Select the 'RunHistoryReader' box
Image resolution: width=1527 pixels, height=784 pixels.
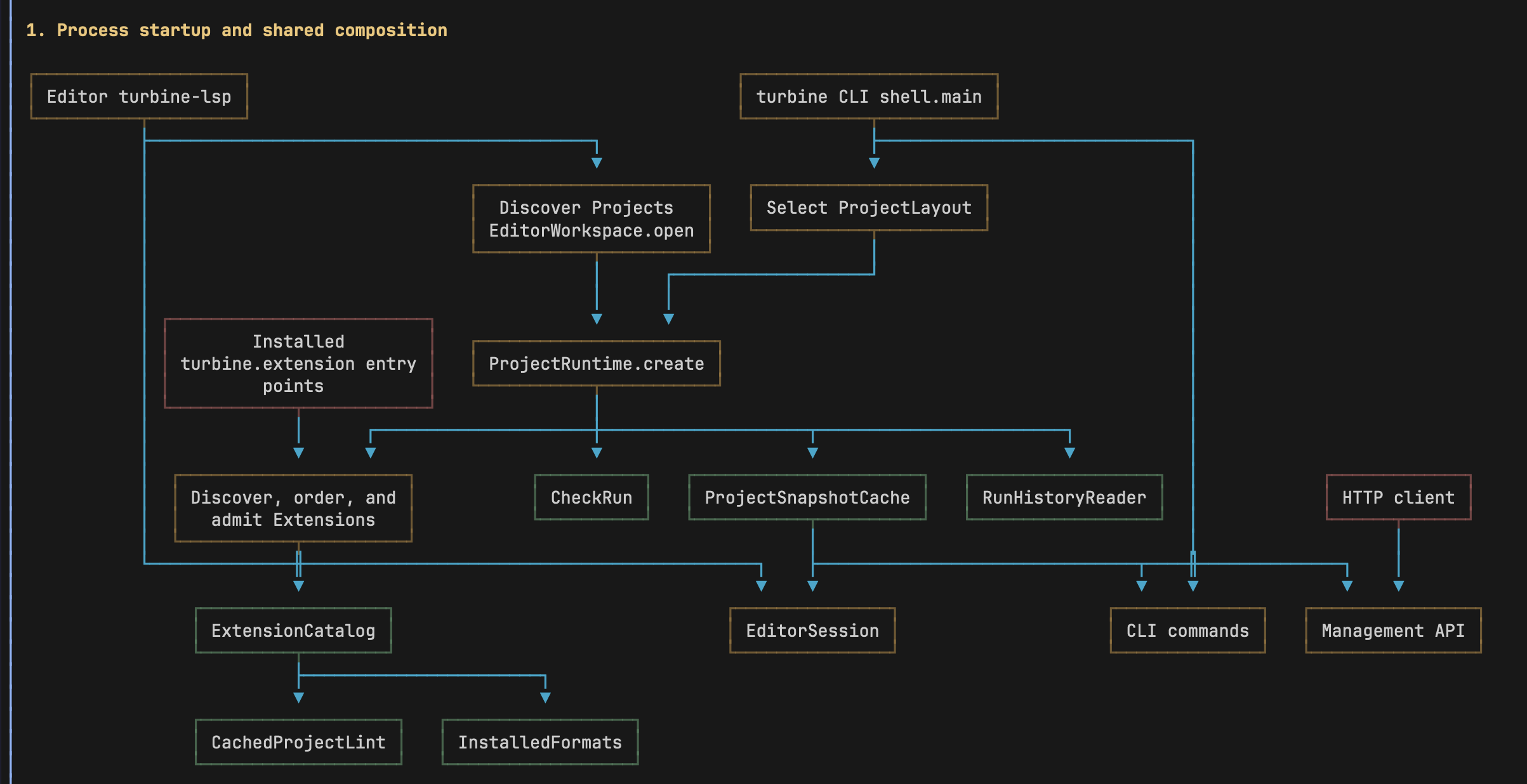pyautogui.click(x=1064, y=497)
